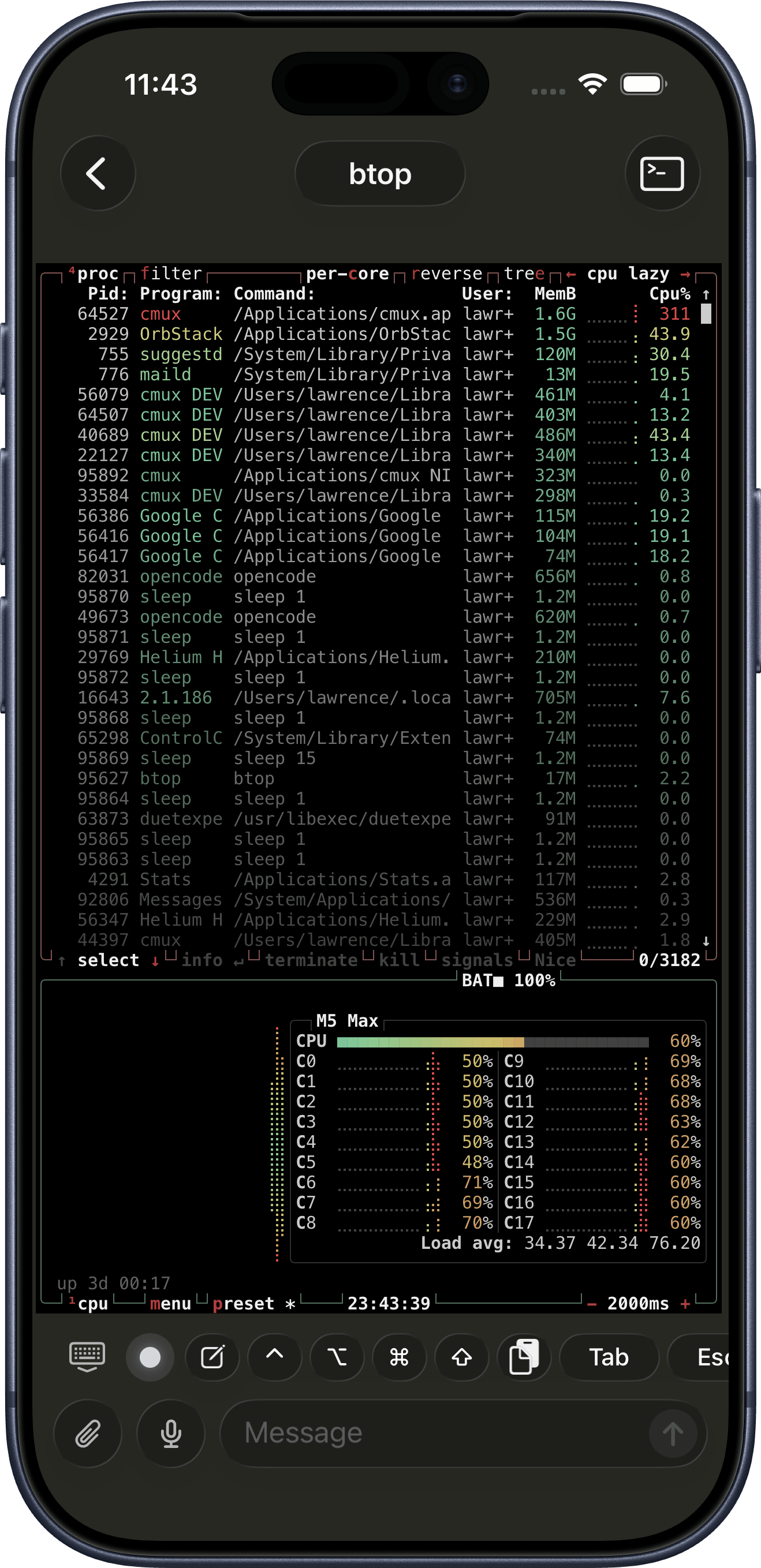This screenshot has width=761, height=1568.
Task: Tap the round joystick dot button
Action: 150,1357
